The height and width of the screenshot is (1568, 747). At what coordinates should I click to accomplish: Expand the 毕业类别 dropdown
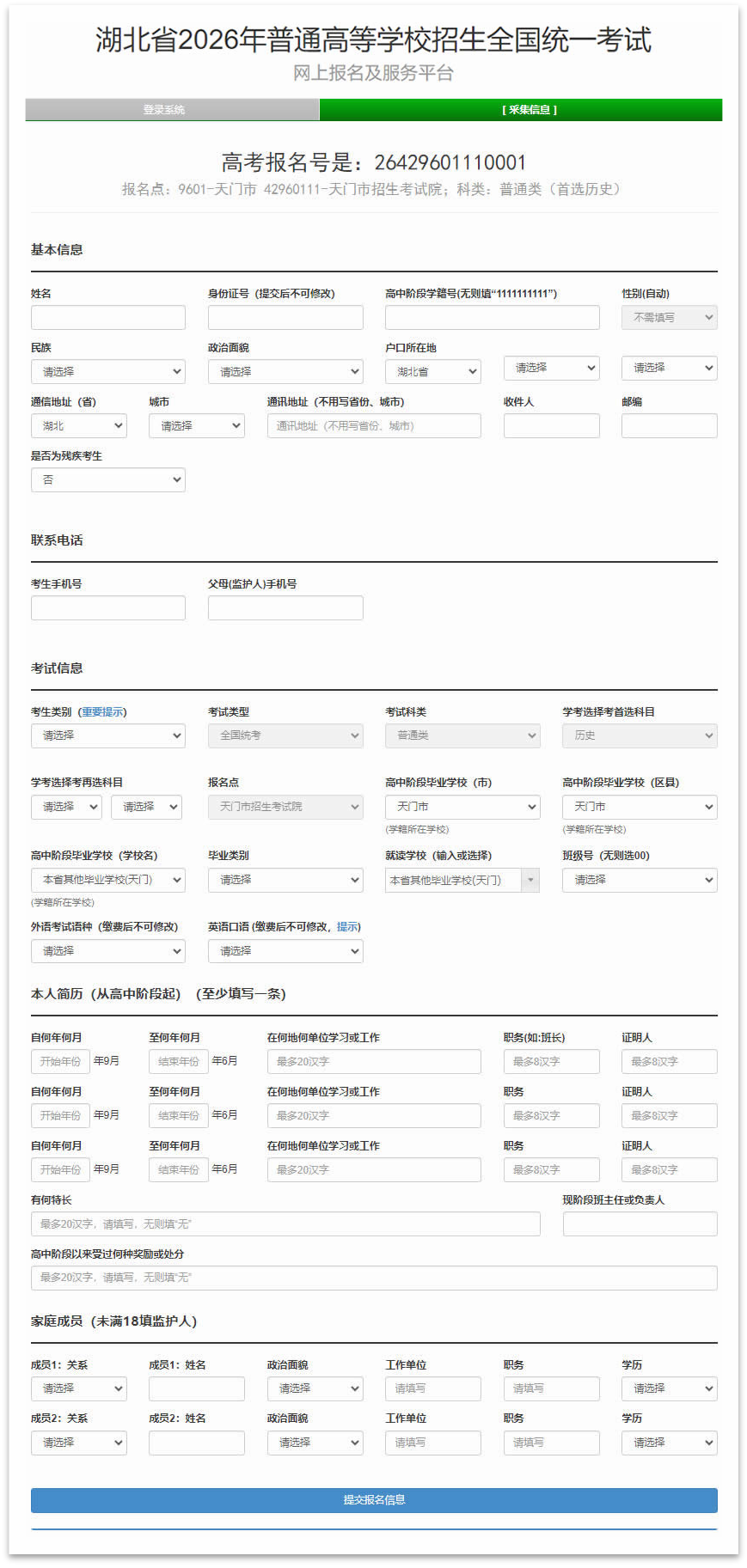285,881
